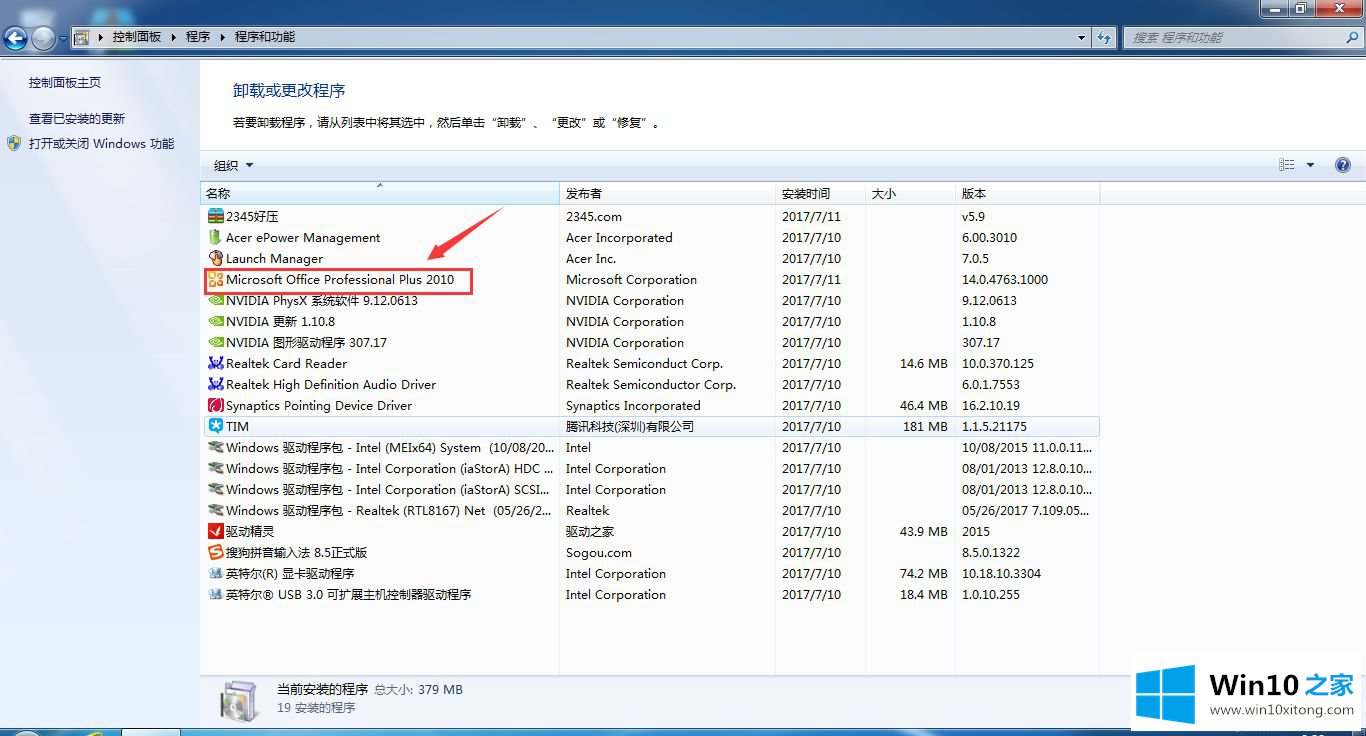Click publisher 腾讯科技(深圳)有限公司 cell
1366x736 pixels.
630,427
